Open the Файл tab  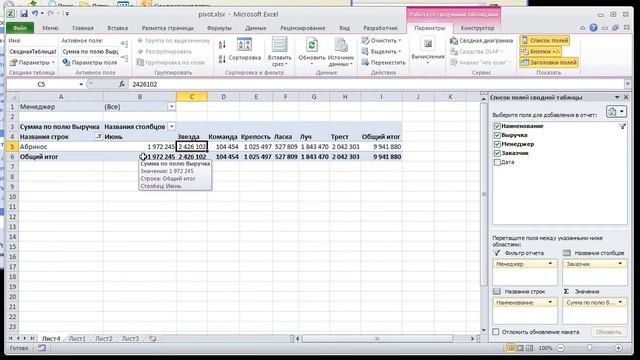coord(20,28)
